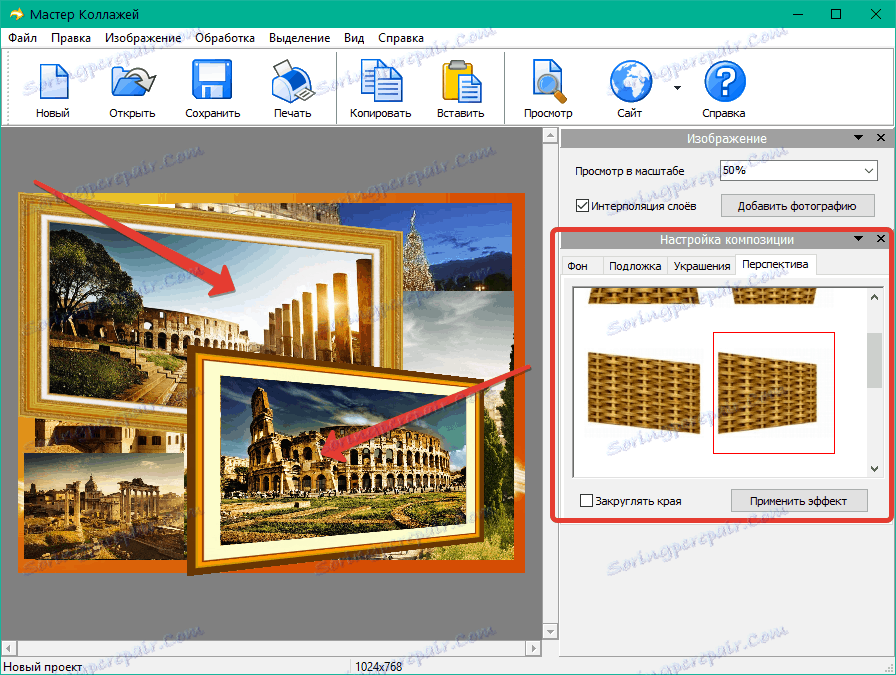Open the Справка menu in menu bar
This screenshot has width=896, height=675.
(401, 38)
